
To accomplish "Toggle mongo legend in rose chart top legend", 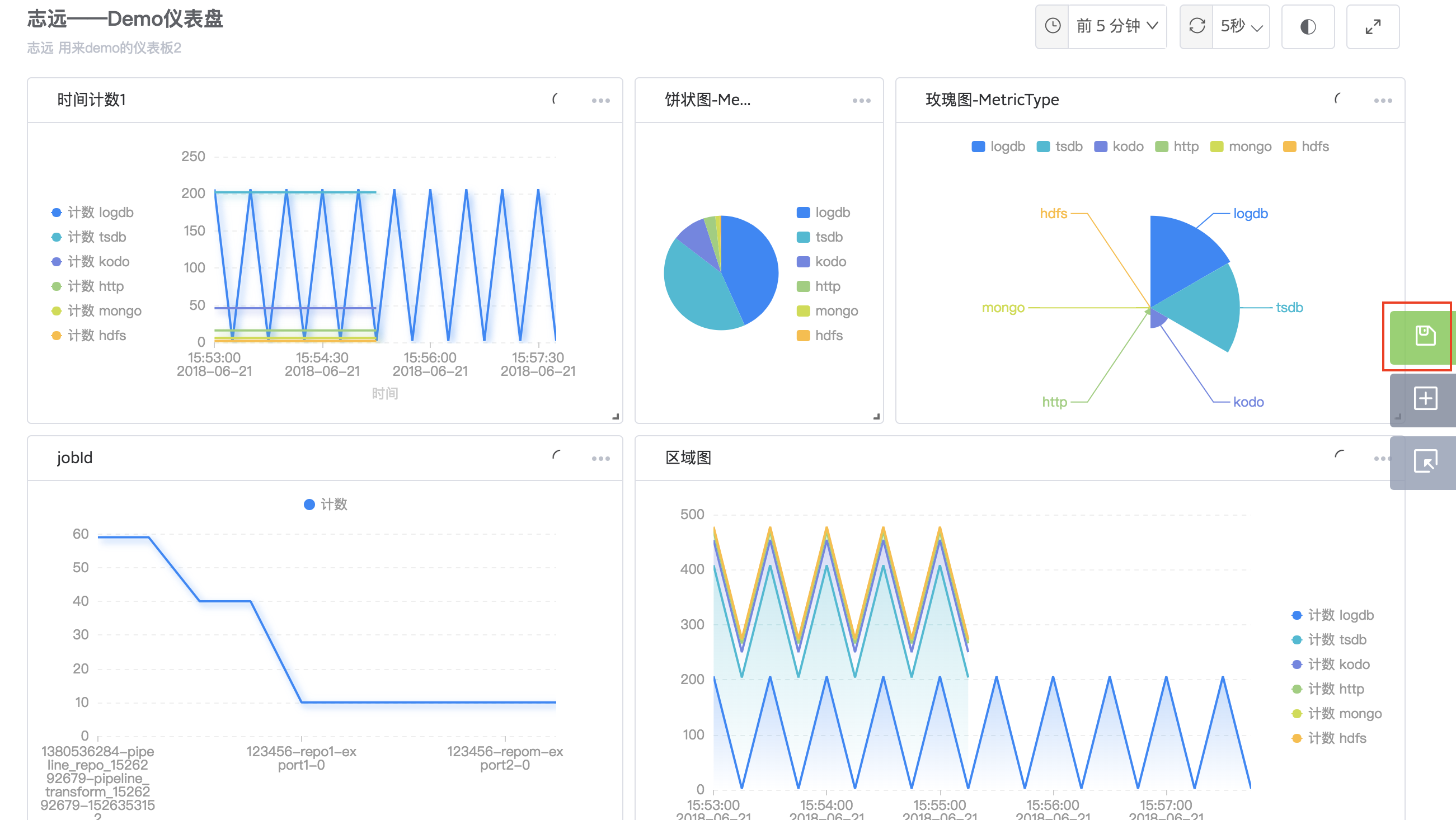I will tap(1241, 147).
